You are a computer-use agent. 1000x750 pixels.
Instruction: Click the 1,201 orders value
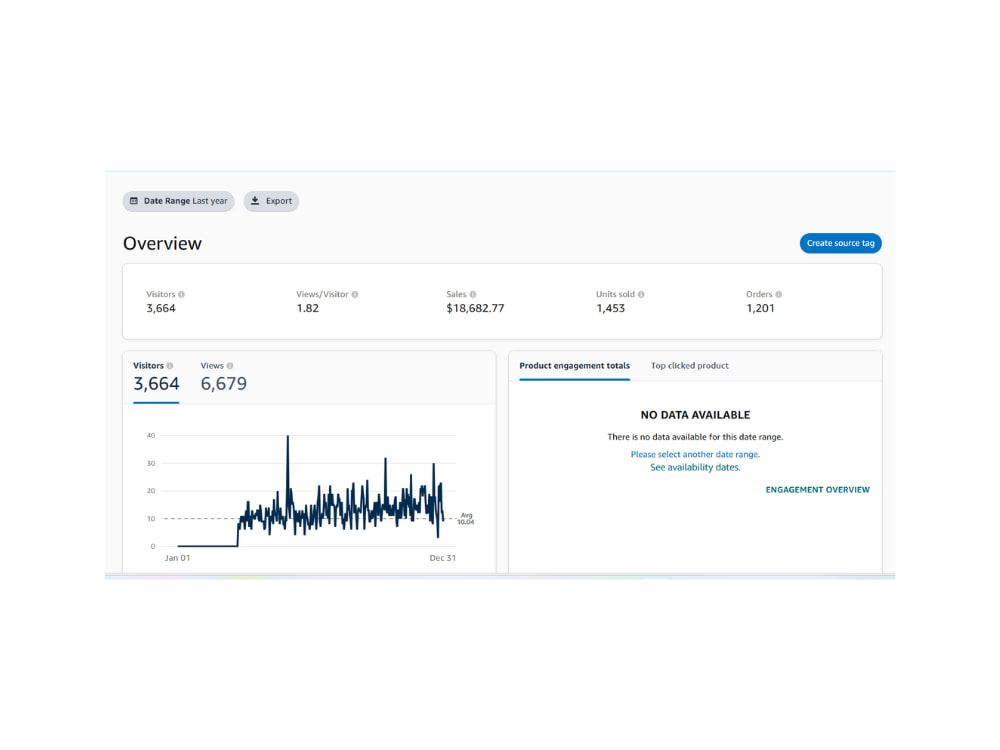point(760,309)
